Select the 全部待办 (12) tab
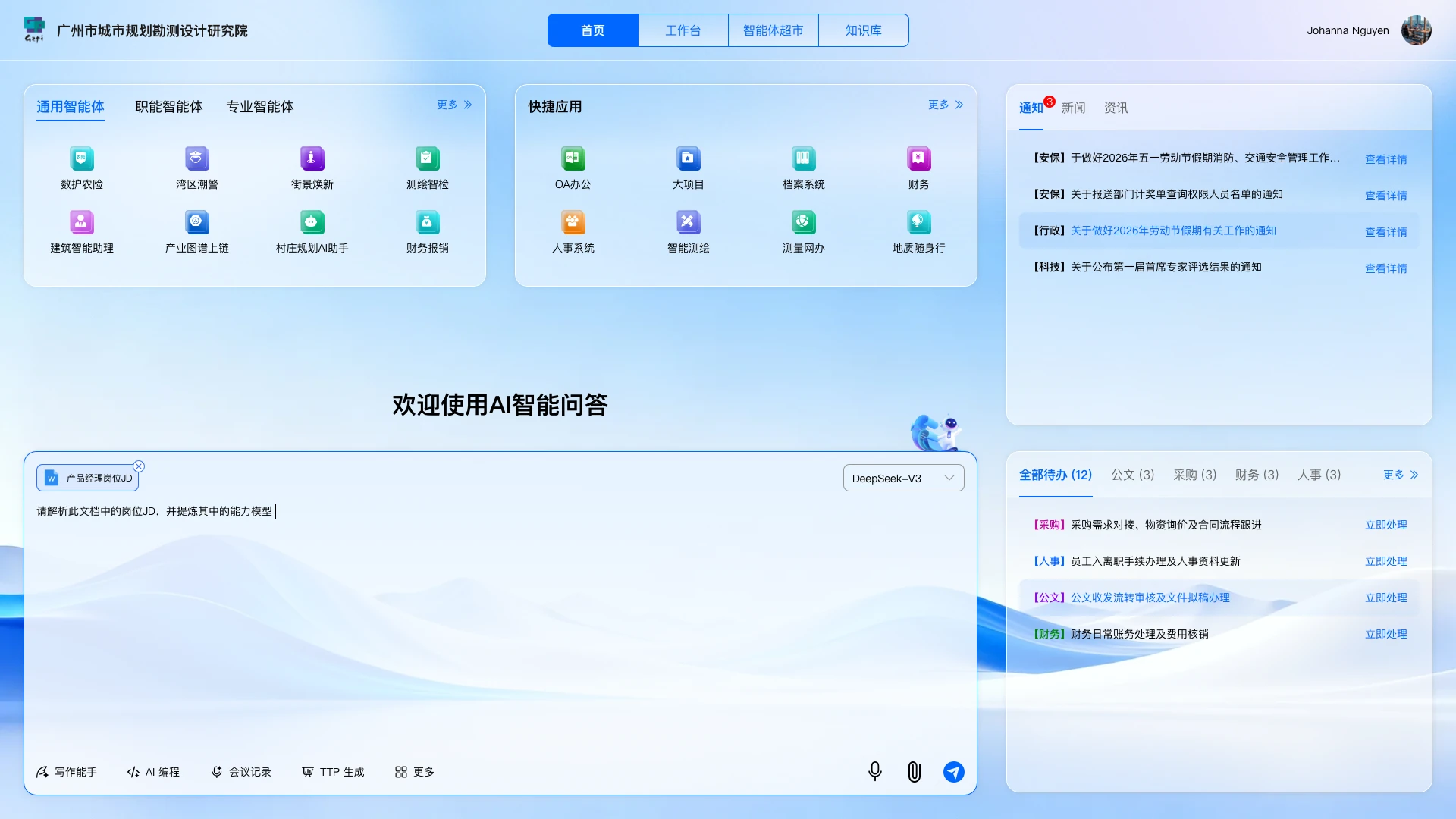Viewport: 1456px width, 819px height. tap(1056, 475)
